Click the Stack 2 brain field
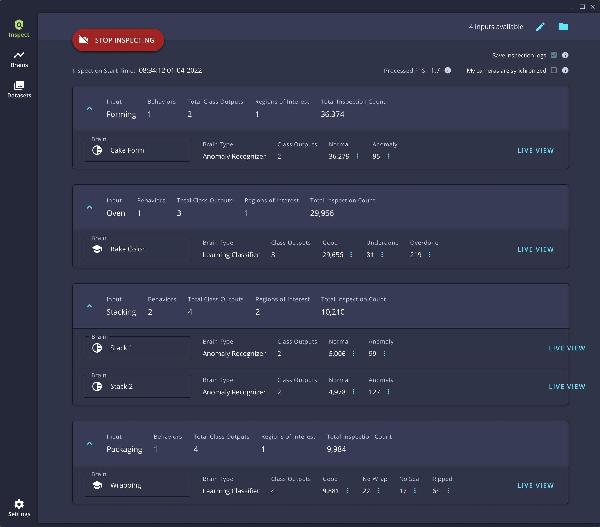Screen dimensions: 600x527 tap(137, 386)
